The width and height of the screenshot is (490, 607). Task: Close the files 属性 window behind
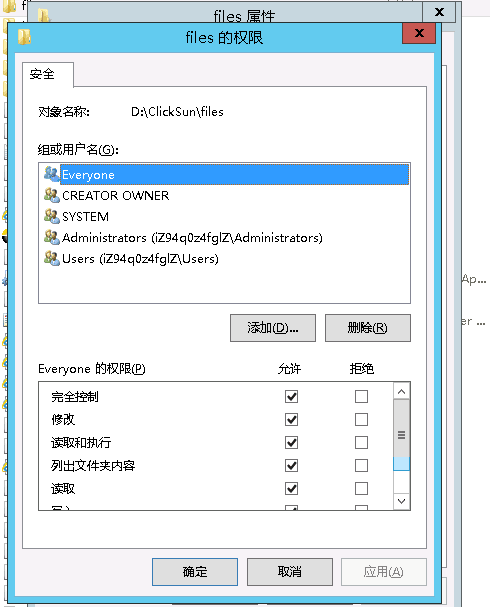click(439, 12)
